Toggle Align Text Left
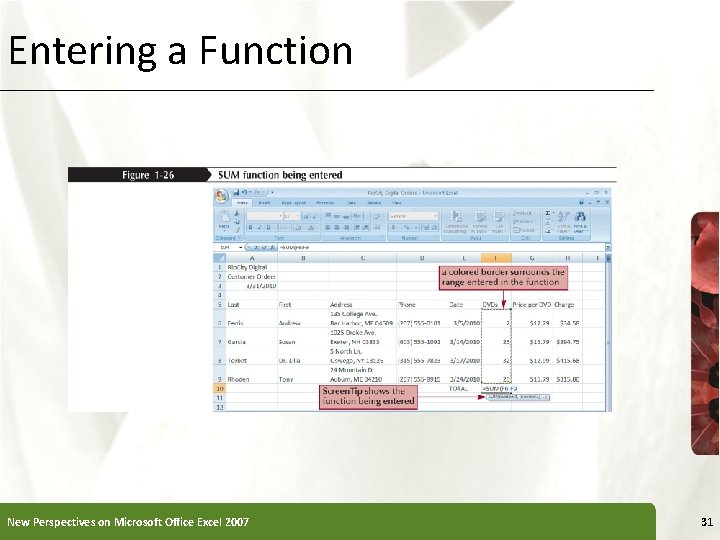This screenshot has width=720, height=540. coord(329,227)
